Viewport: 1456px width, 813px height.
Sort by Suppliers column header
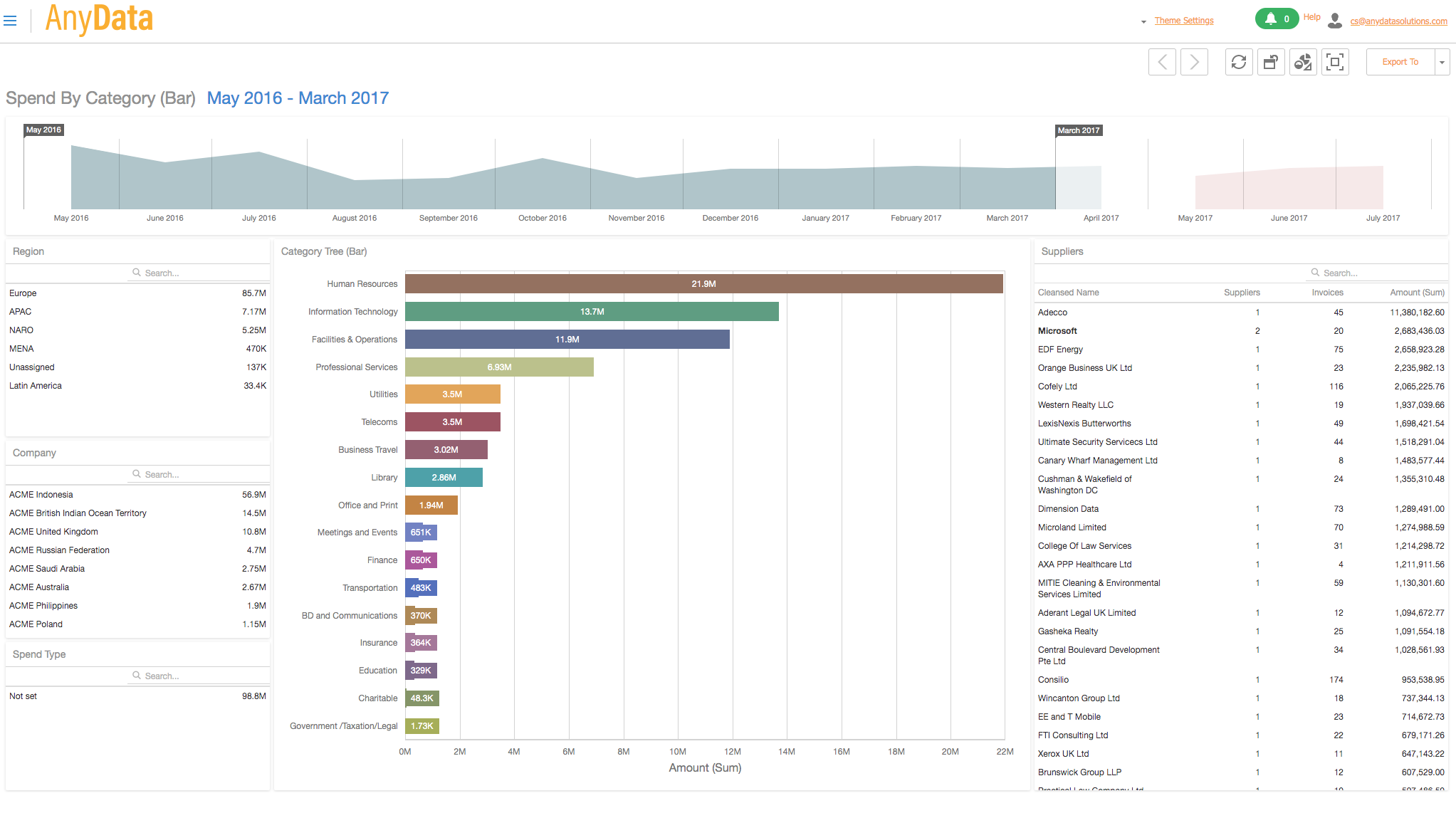coord(1242,293)
